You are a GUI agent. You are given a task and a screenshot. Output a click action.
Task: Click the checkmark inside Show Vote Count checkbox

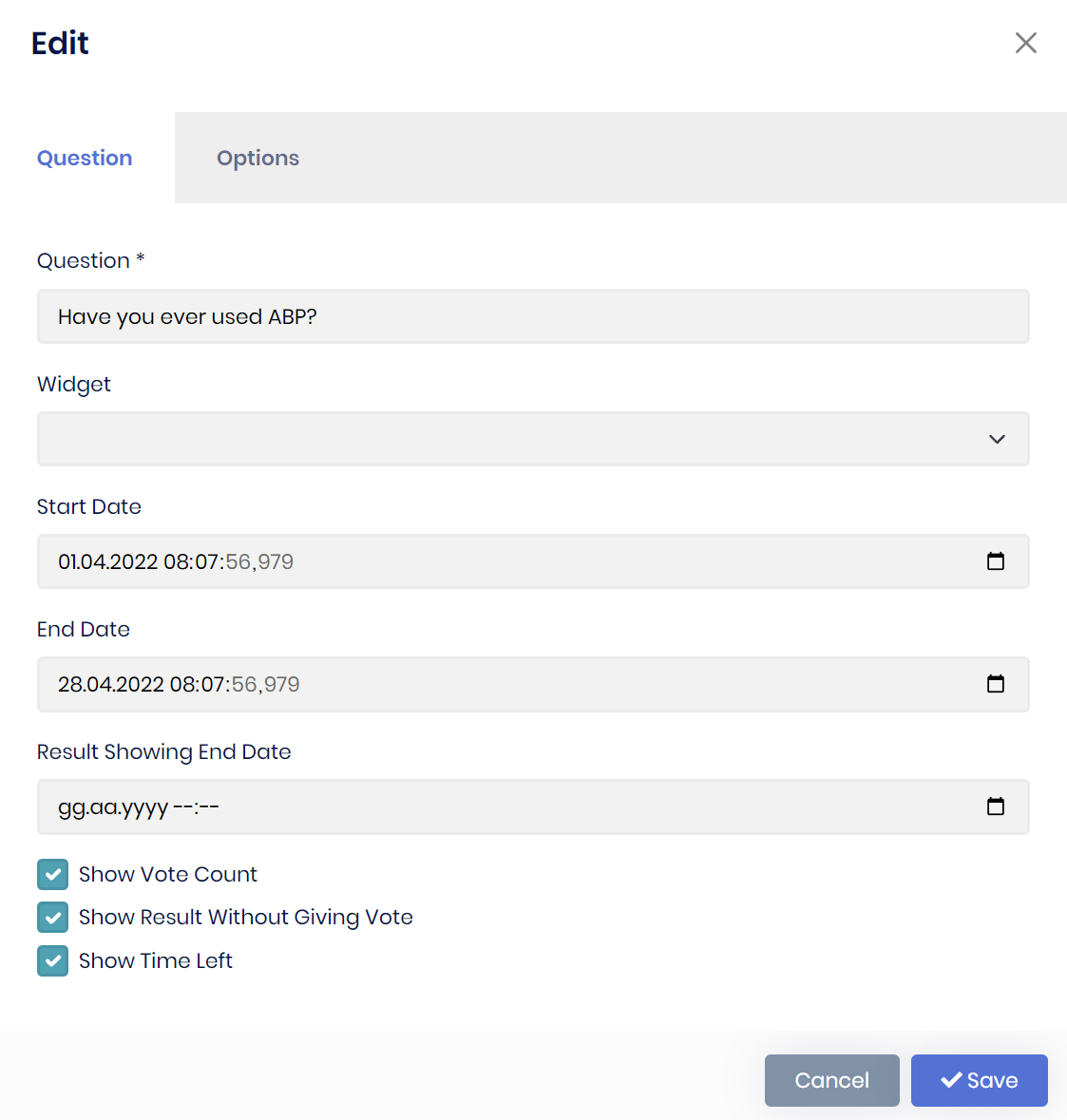point(52,874)
